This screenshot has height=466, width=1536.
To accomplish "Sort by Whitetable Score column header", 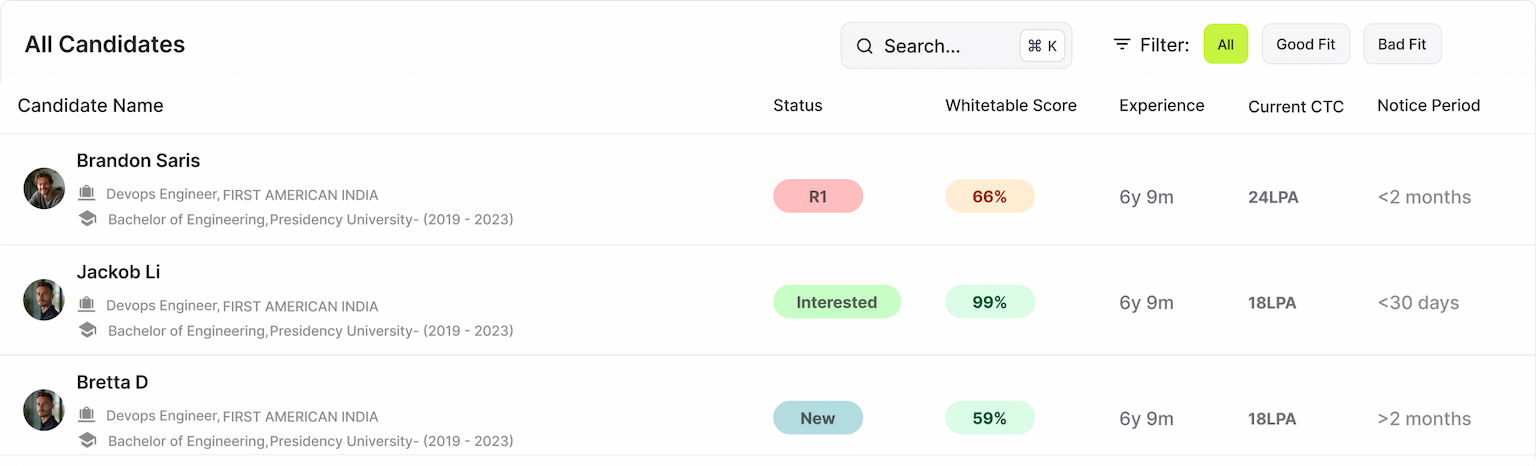I will [x=1011, y=105].
